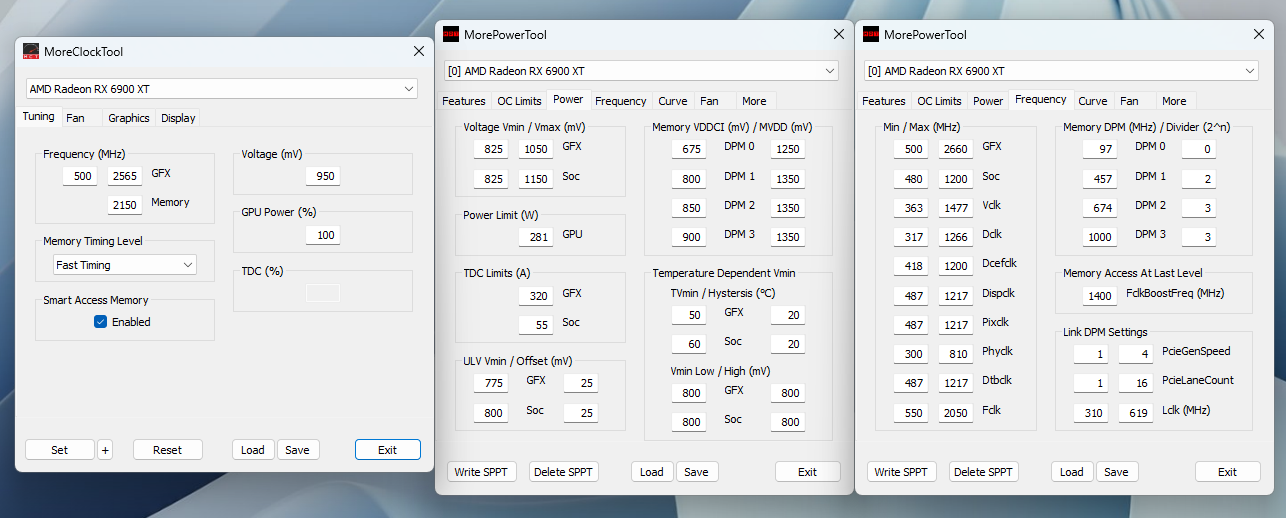
Task: Open Curve tab in Power-tab MorePowerTool window
Action: [x=673, y=101]
